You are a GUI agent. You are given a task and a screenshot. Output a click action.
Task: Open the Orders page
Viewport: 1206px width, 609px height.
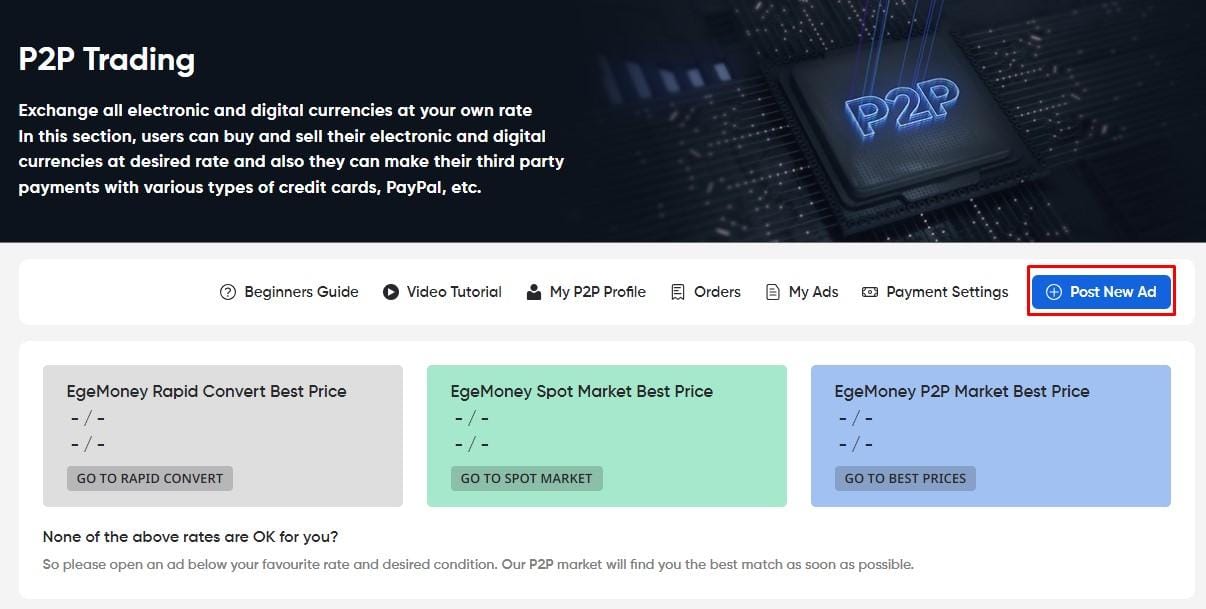click(x=717, y=291)
